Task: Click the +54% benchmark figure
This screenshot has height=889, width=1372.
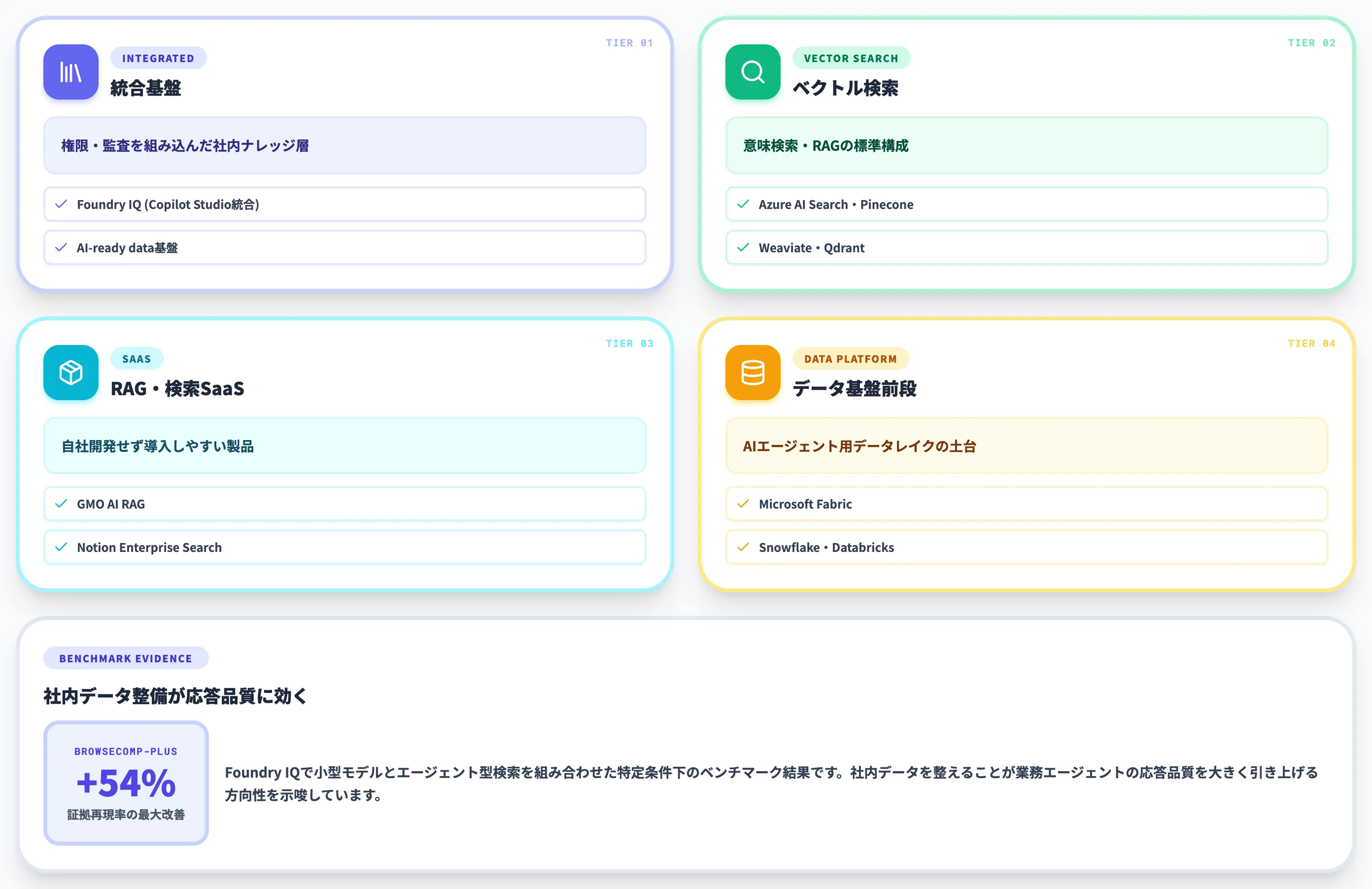Action: tap(126, 783)
